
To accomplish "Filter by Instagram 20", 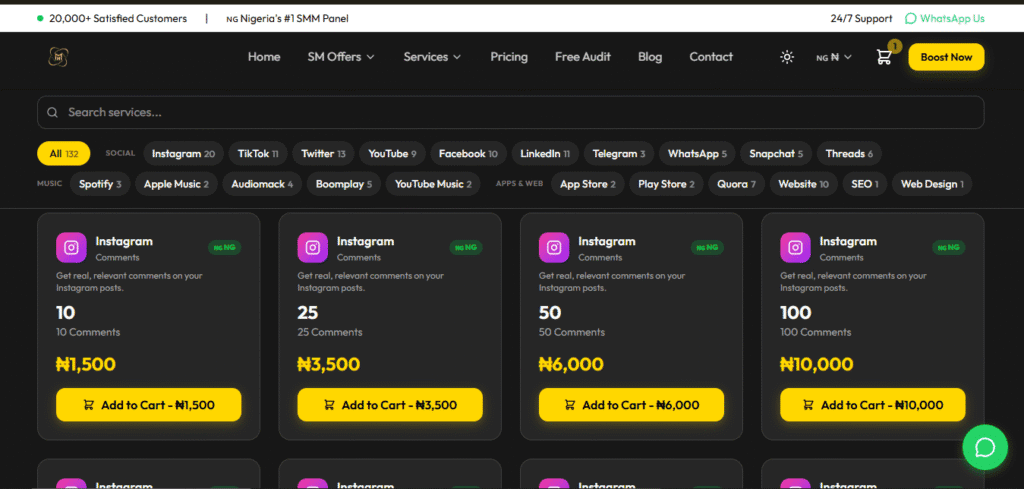I will click(184, 153).
